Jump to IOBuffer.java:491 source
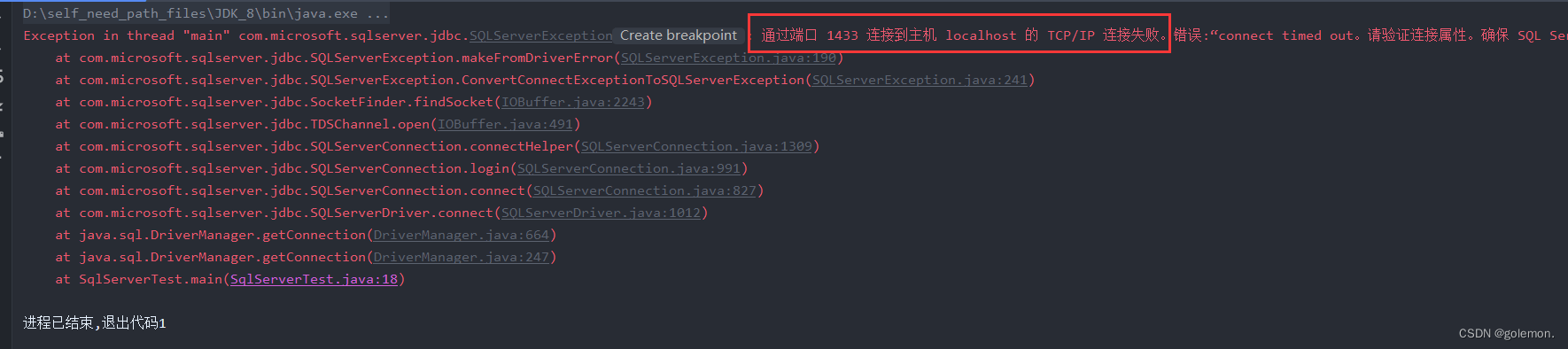 point(506,124)
